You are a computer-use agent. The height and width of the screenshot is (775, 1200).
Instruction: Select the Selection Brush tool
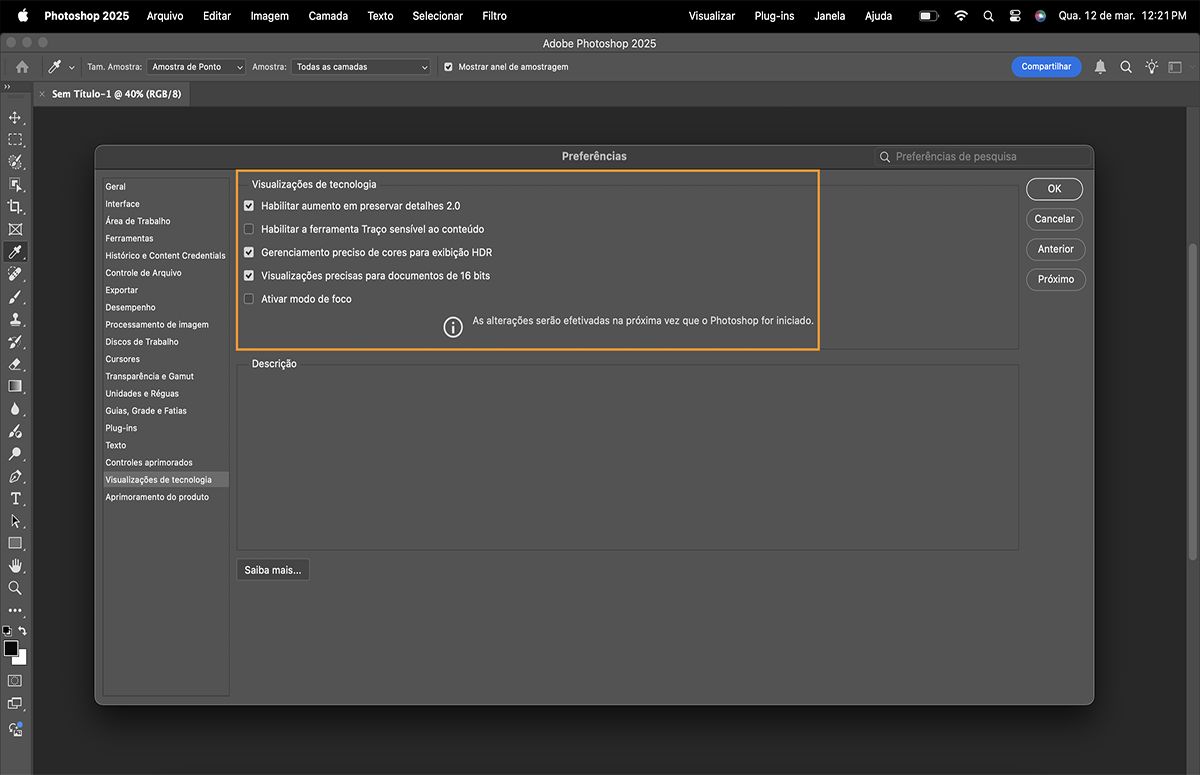pos(15,162)
